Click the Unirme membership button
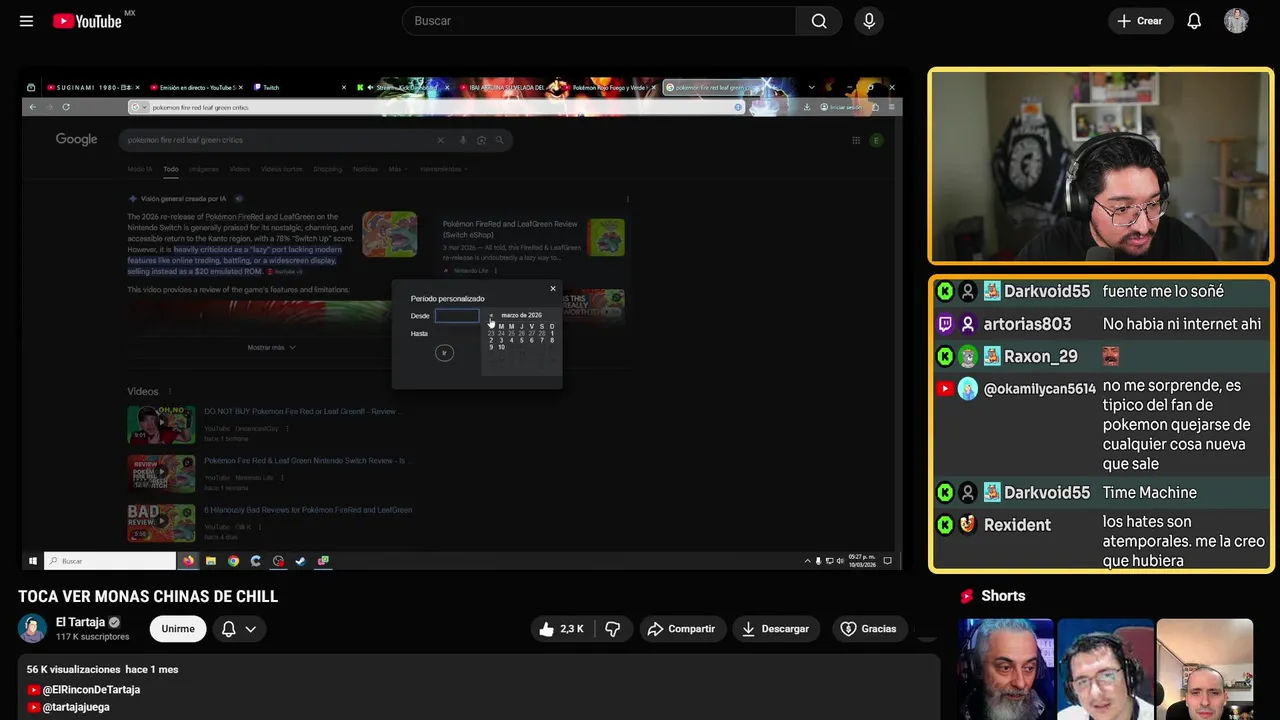Screen dimensions: 1280x720 click(178, 629)
